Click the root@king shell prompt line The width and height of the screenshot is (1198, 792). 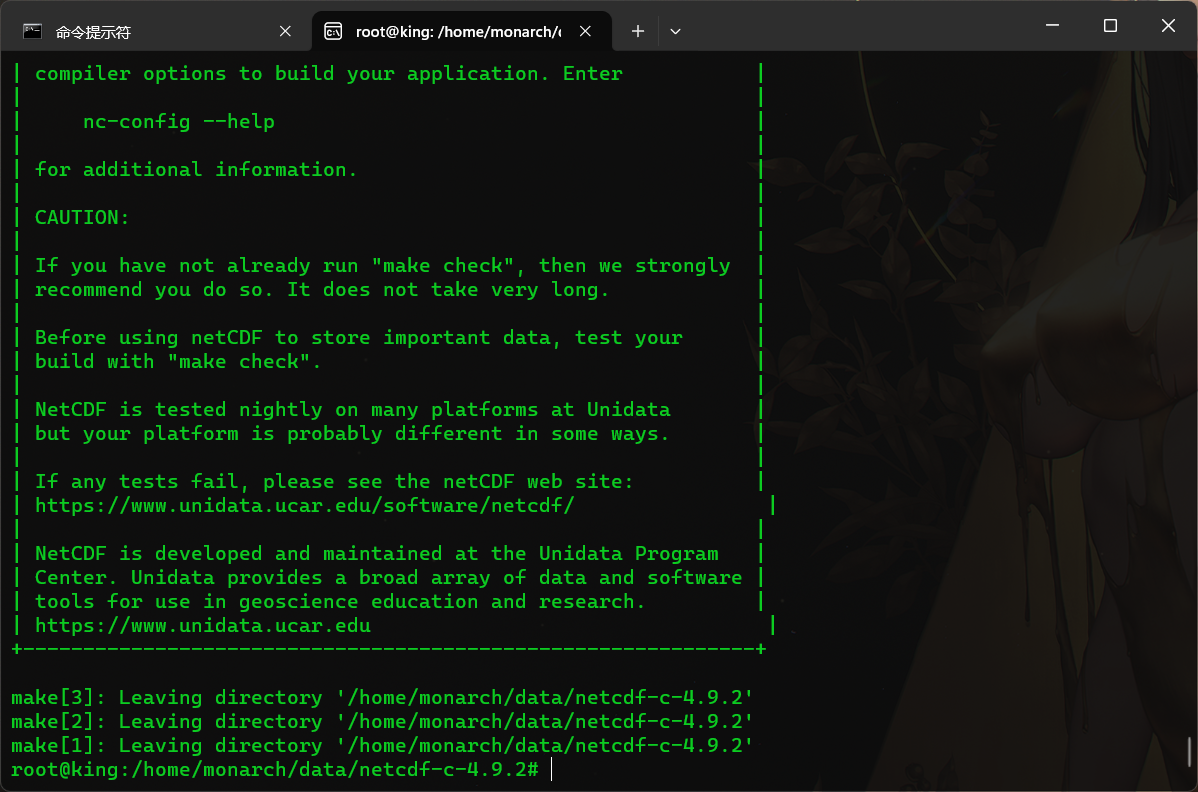point(275,769)
